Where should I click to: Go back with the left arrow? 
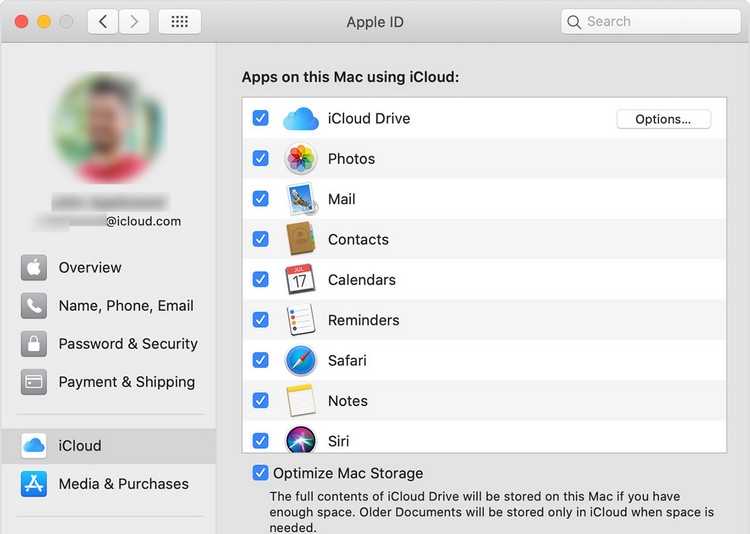pos(103,22)
